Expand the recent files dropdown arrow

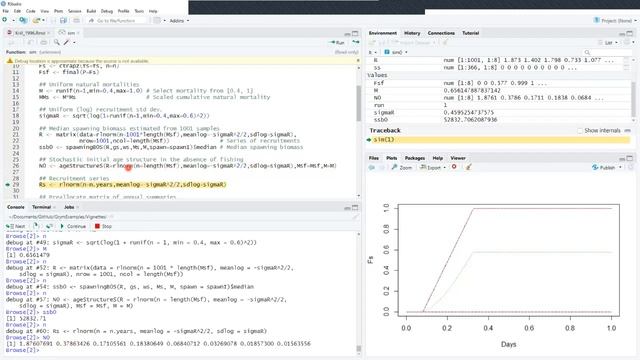[43, 20]
